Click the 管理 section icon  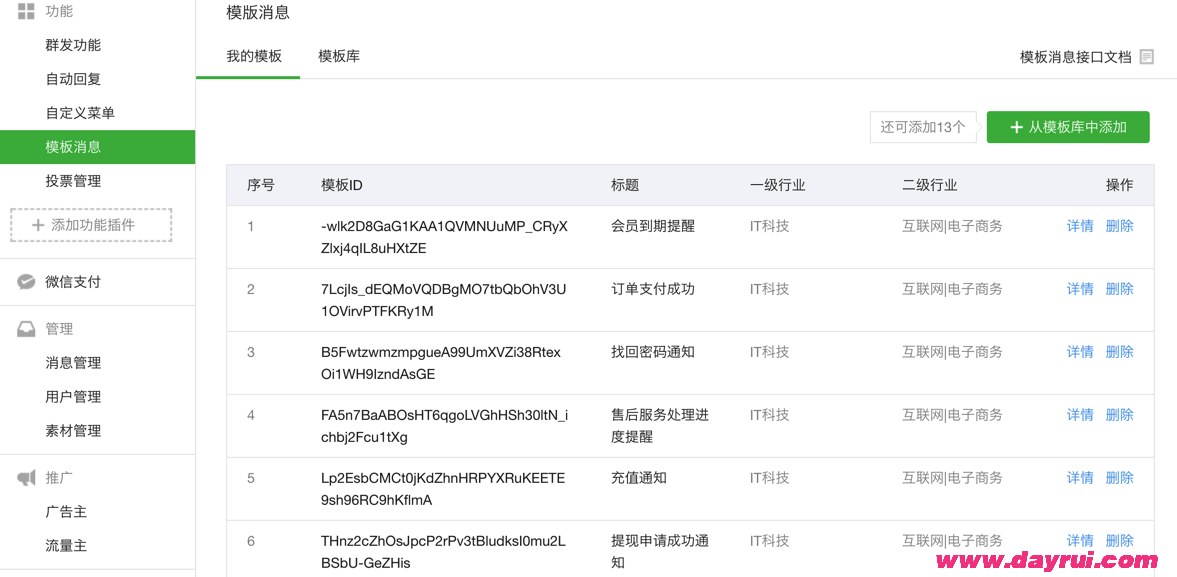25,328
